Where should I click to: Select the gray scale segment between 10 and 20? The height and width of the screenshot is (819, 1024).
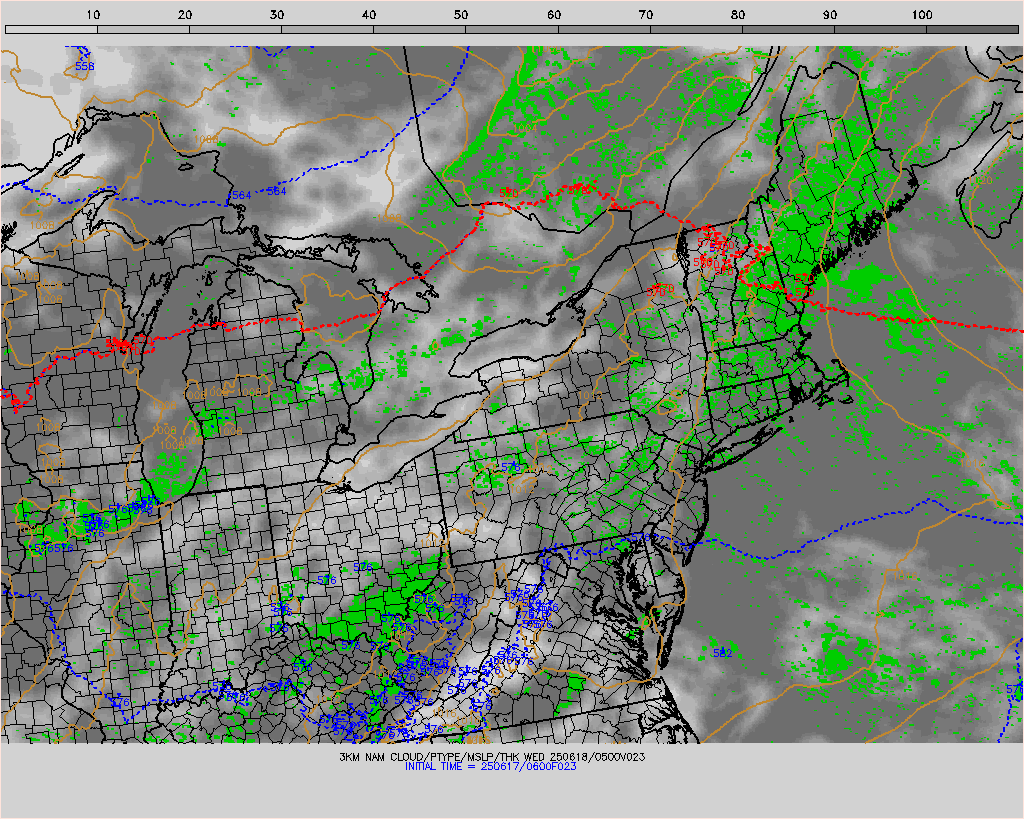(144, 29)
